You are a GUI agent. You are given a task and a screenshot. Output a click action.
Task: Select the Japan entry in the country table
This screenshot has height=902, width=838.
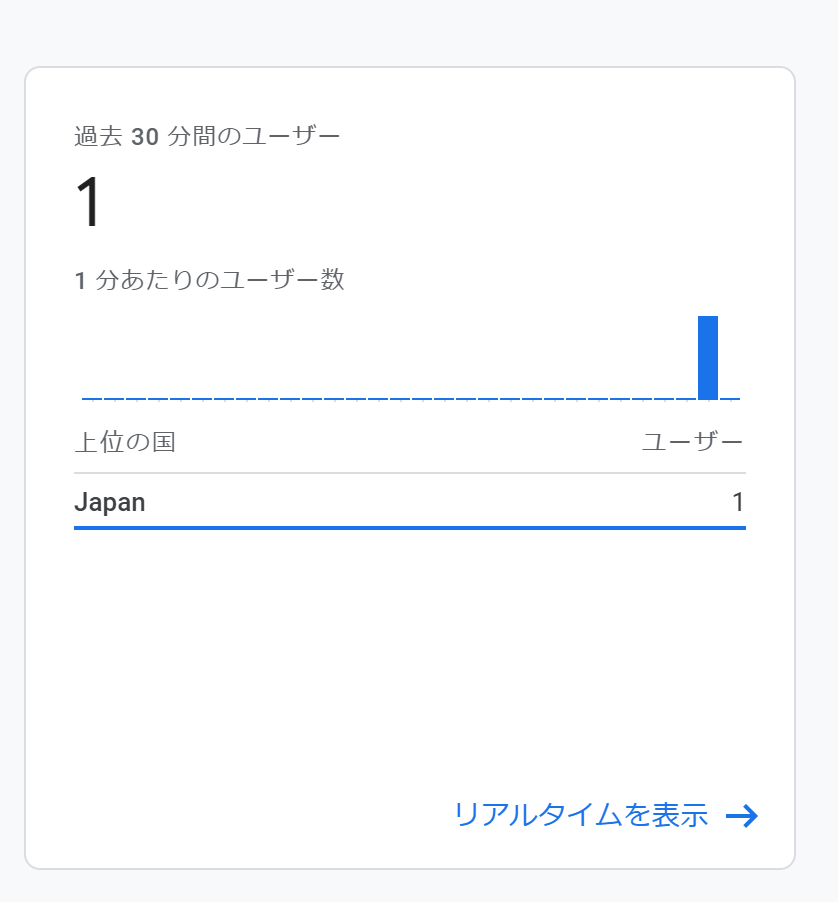click(x=108, y=503)
